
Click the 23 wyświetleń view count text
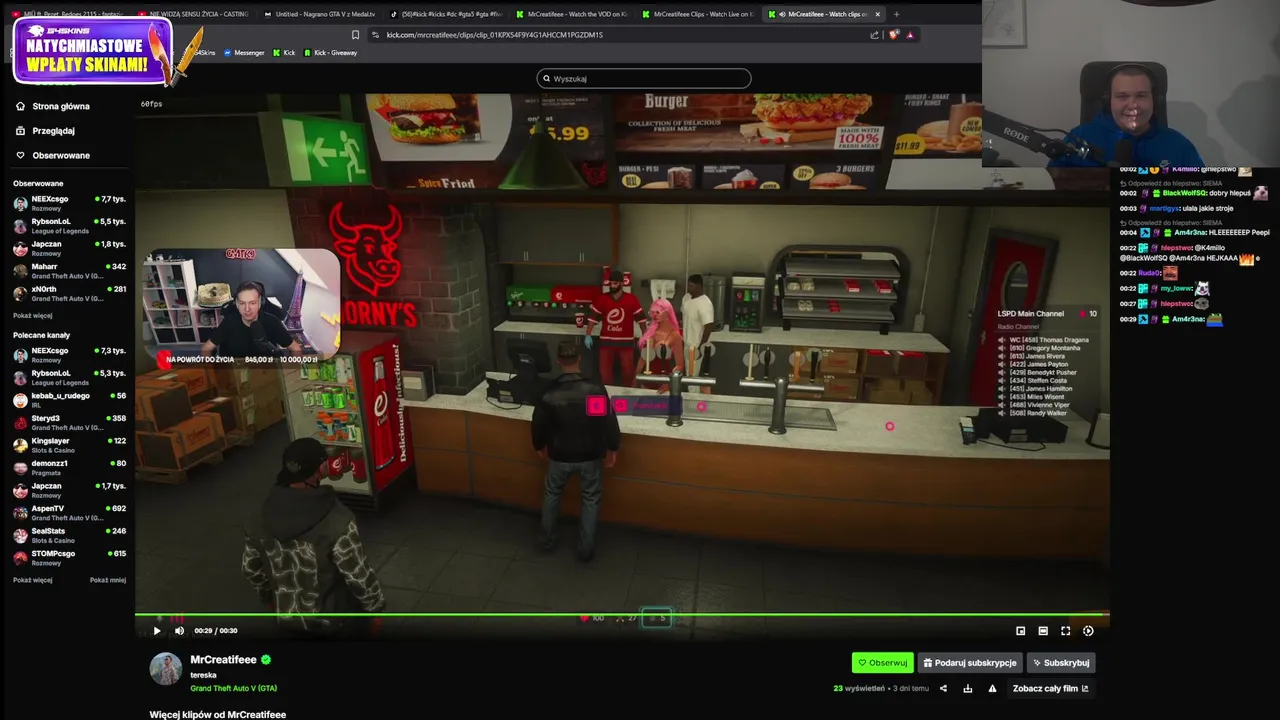pos(859,688)
